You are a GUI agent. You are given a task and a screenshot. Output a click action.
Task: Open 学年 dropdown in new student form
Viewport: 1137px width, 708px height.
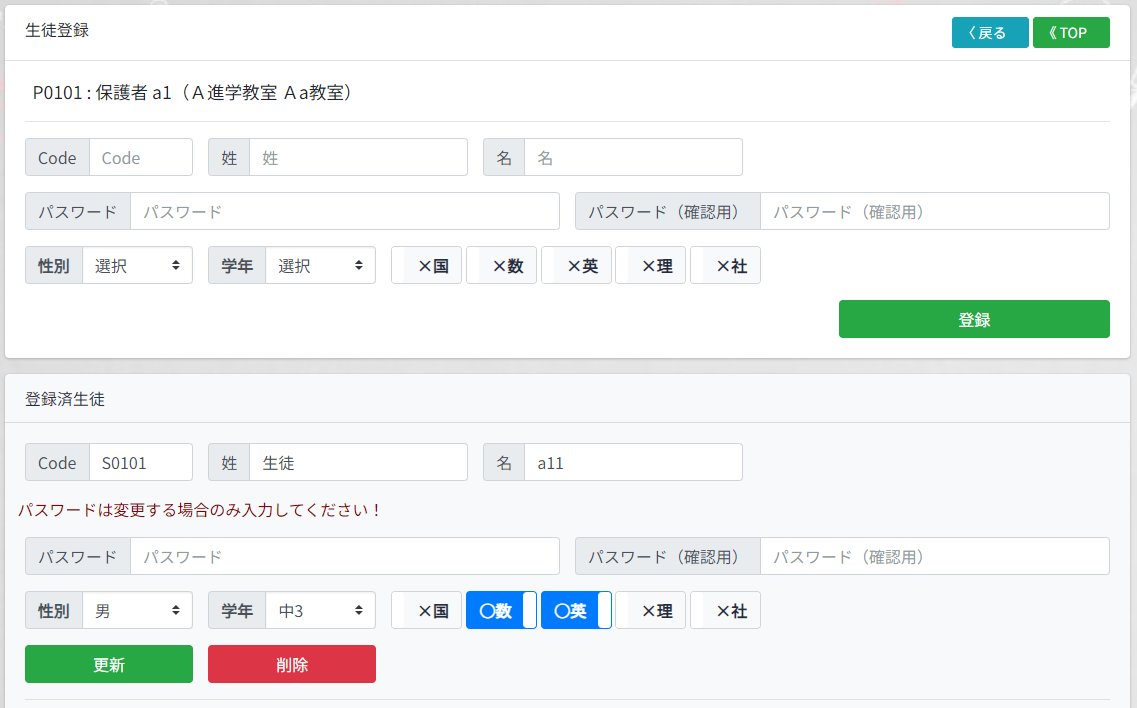pyautogui.click(x=320, y=266)
